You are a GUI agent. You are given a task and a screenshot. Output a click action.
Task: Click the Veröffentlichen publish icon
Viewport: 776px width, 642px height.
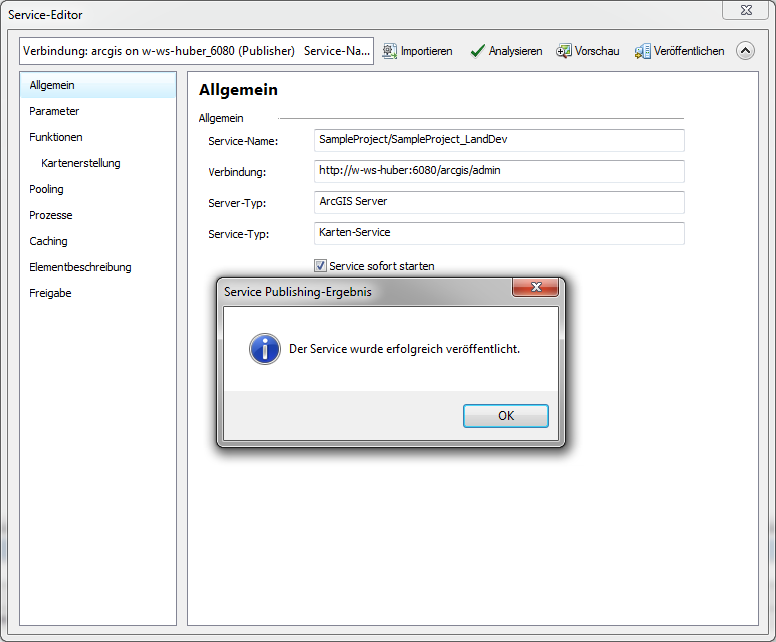pos(643,51)
